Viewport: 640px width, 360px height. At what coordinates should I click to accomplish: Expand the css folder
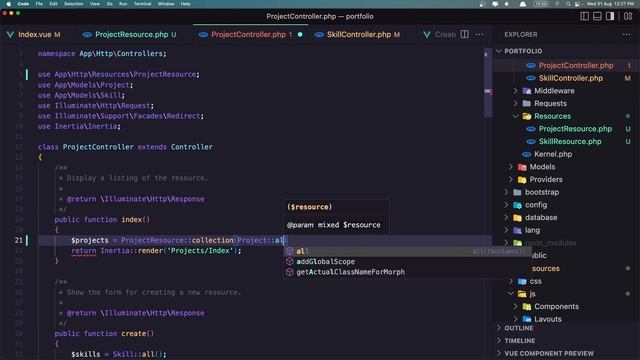(535, 281)
